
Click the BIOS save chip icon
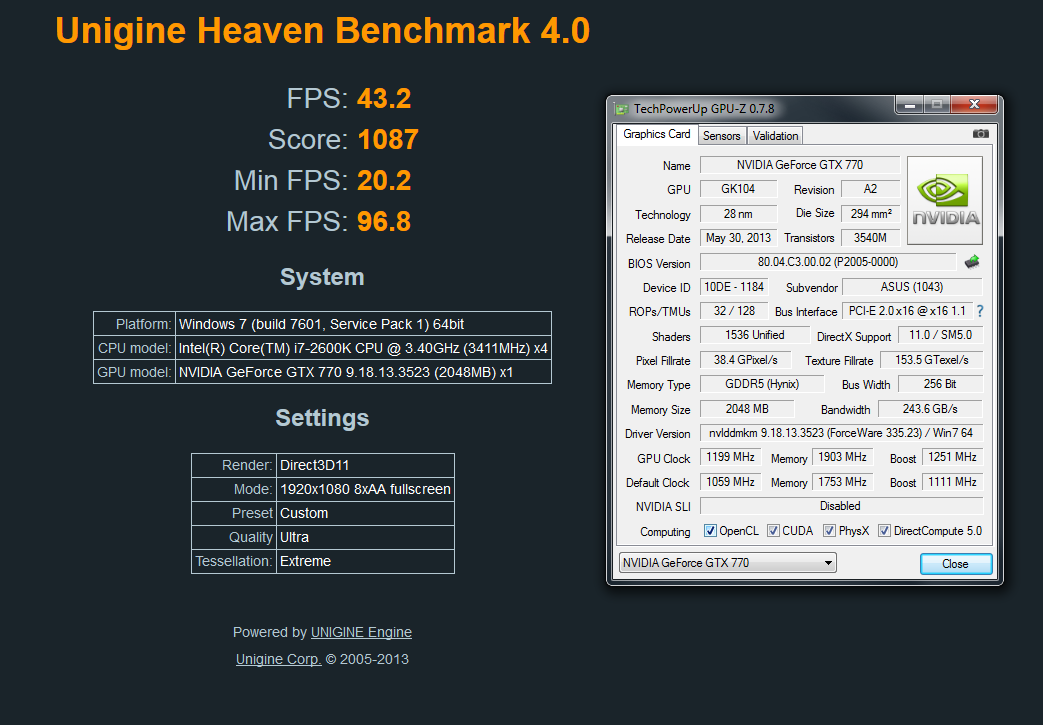(x=972, y=262)
